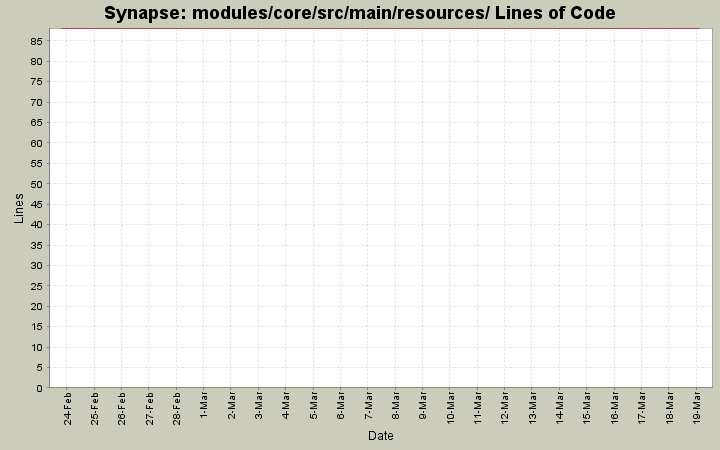The image size is (720, 450).
Task: Click the red lines-of-code data line
Action: (x=381, y=28)
